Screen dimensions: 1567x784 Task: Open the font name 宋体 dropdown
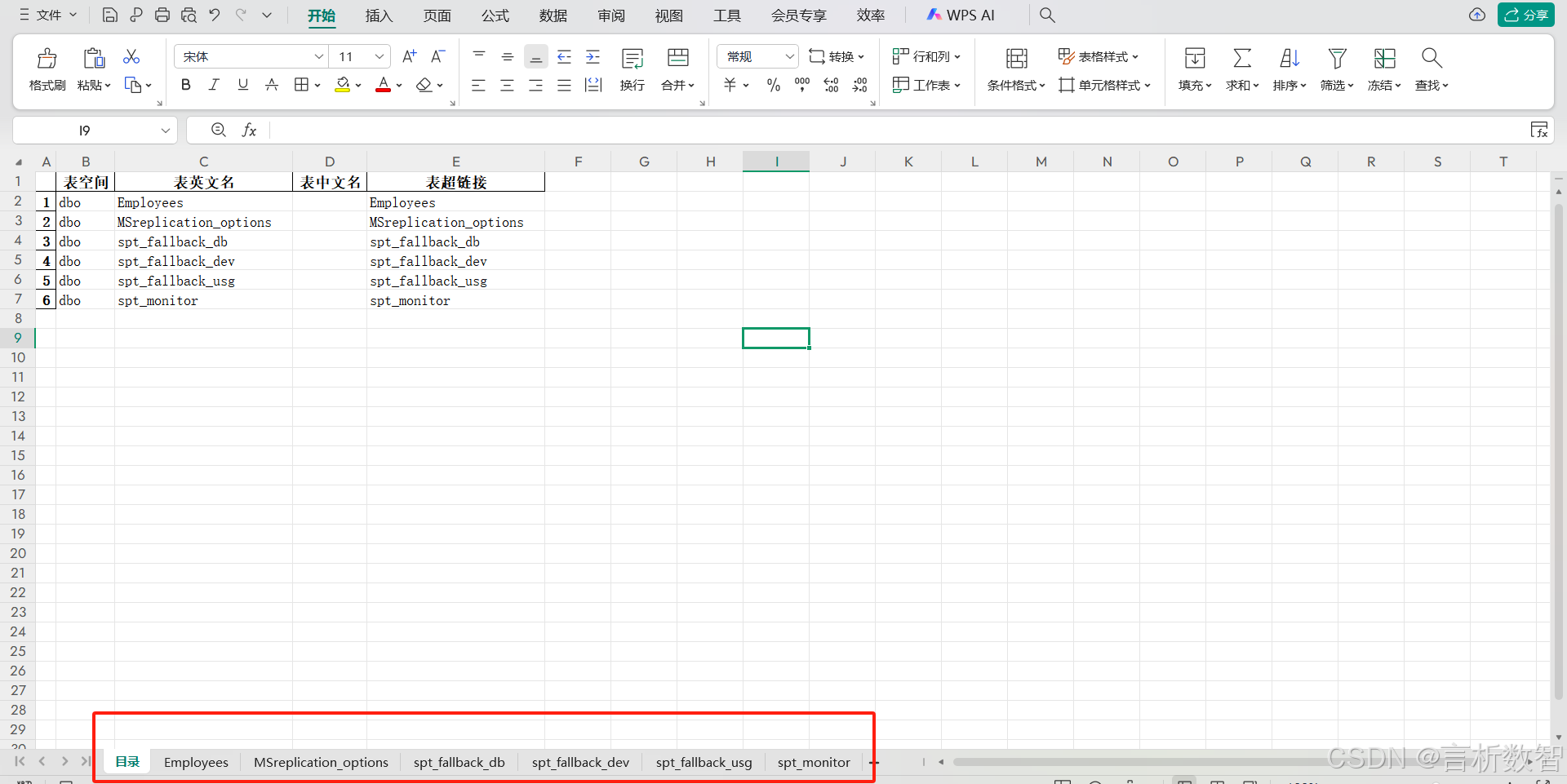coord(319,56)
